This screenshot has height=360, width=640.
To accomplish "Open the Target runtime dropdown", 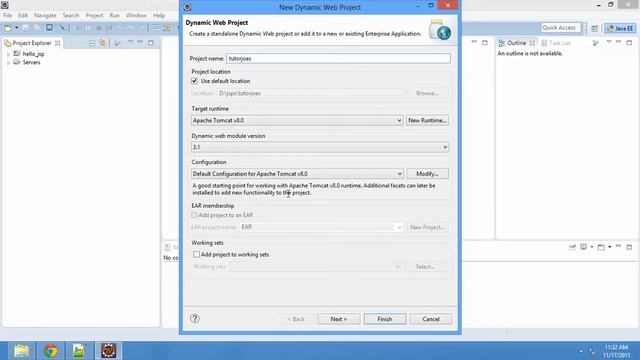I will (297, 120).
